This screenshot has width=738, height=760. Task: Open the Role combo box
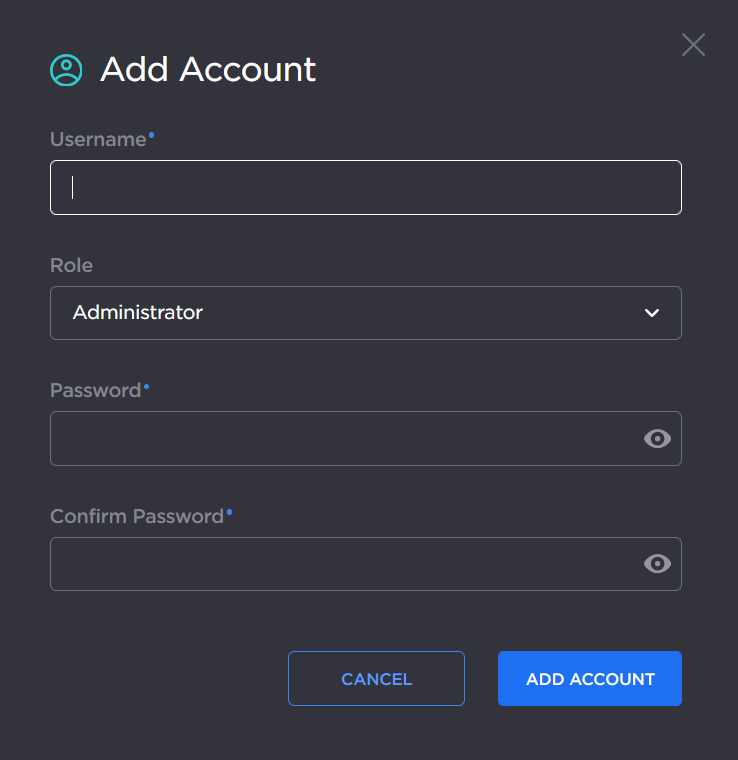coord(365,313)
